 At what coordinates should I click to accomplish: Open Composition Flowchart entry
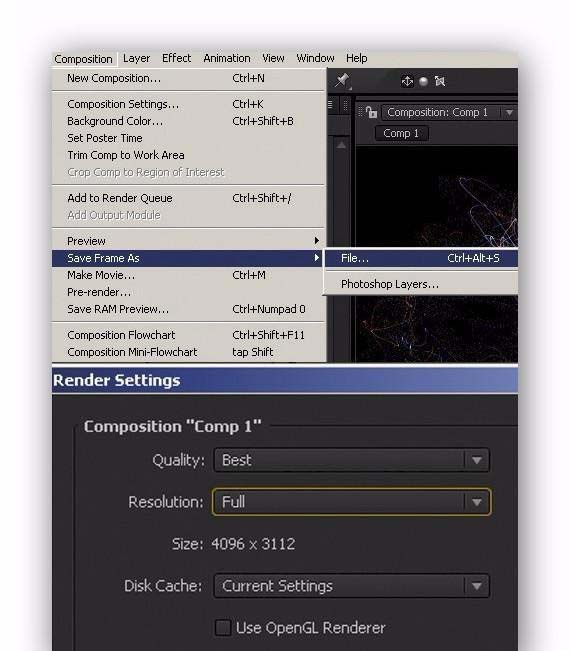tap(189, 335)
